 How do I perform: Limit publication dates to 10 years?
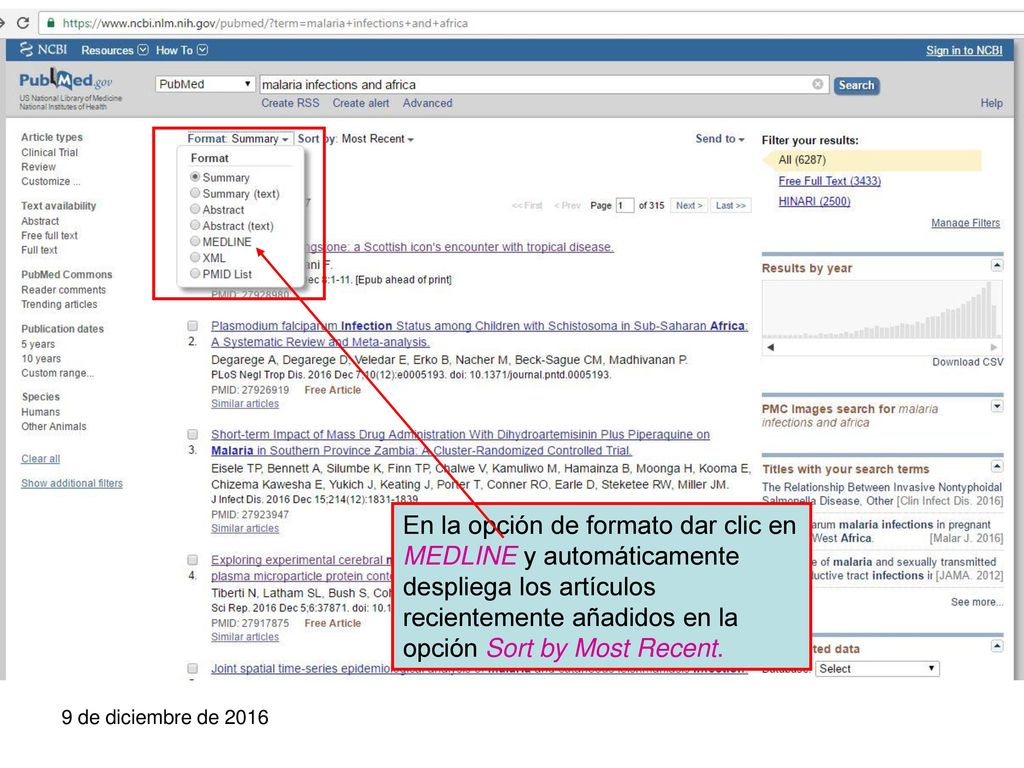[40, 359]
